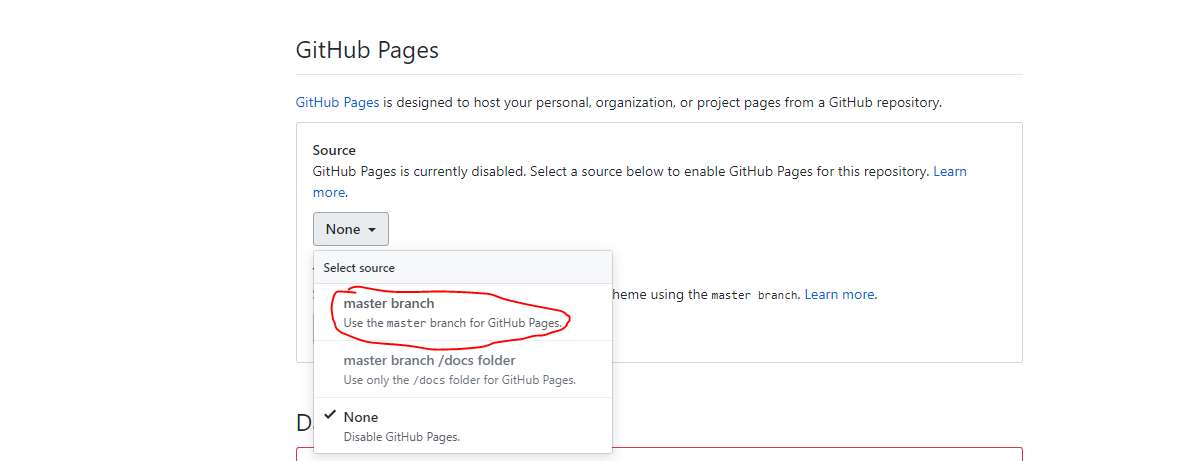The height and width of the screenshot is (461, 1177).
Task: Open Learn more link after master branch text
Action: [839, 294]
